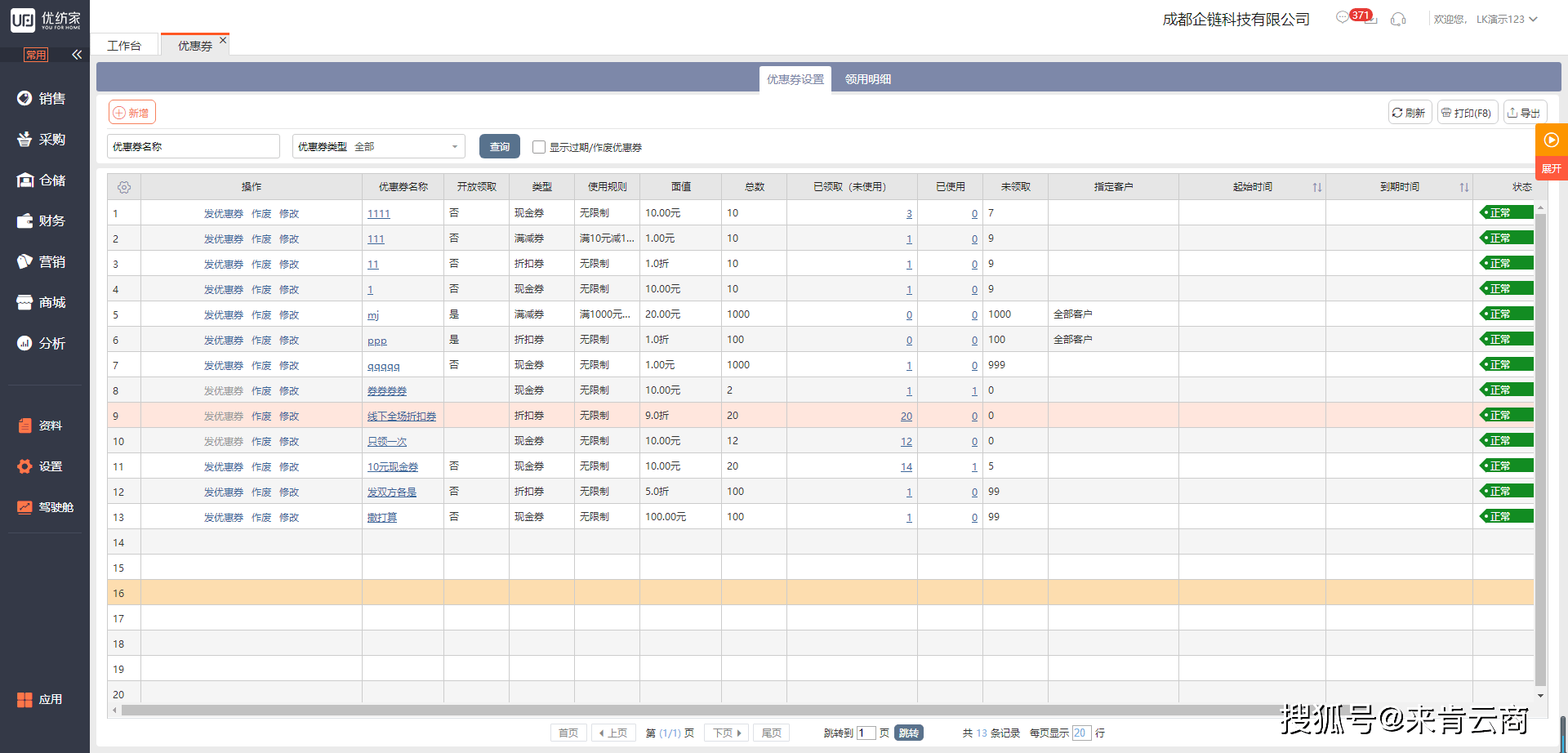Viewport: 1568px width, 753px height.
Task: Click the 跳转 page jump button
Action: (909, 733)
